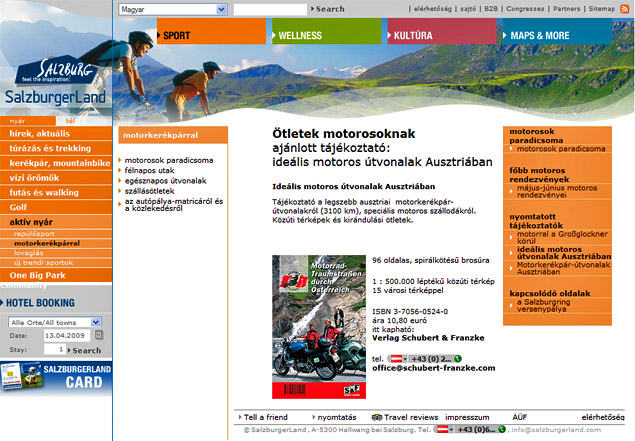
Task: Open Austrian flag country selector in footer
Action: (x=444, y=429)
